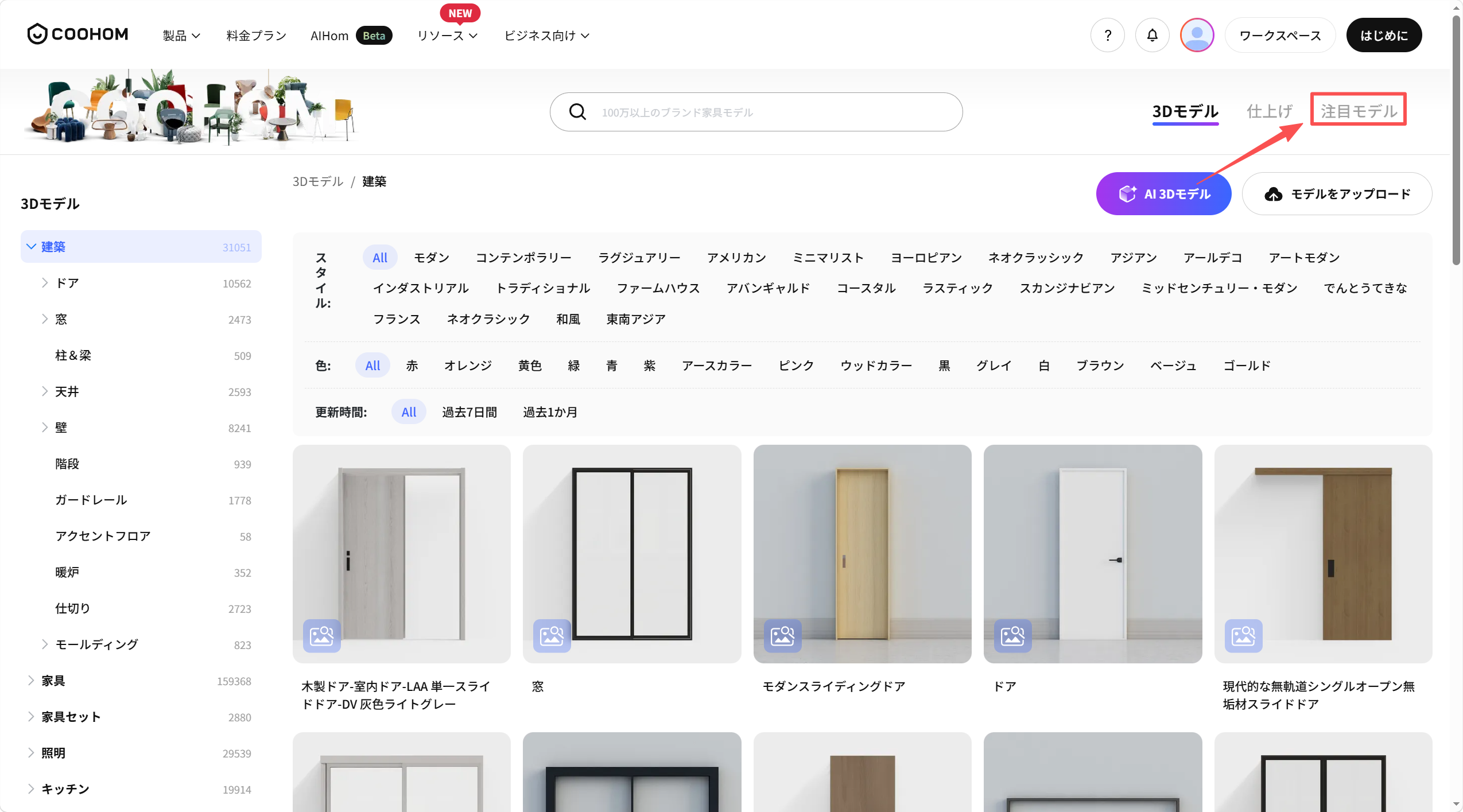Switch to the 3Dモデル tab

coord(1185,111)
